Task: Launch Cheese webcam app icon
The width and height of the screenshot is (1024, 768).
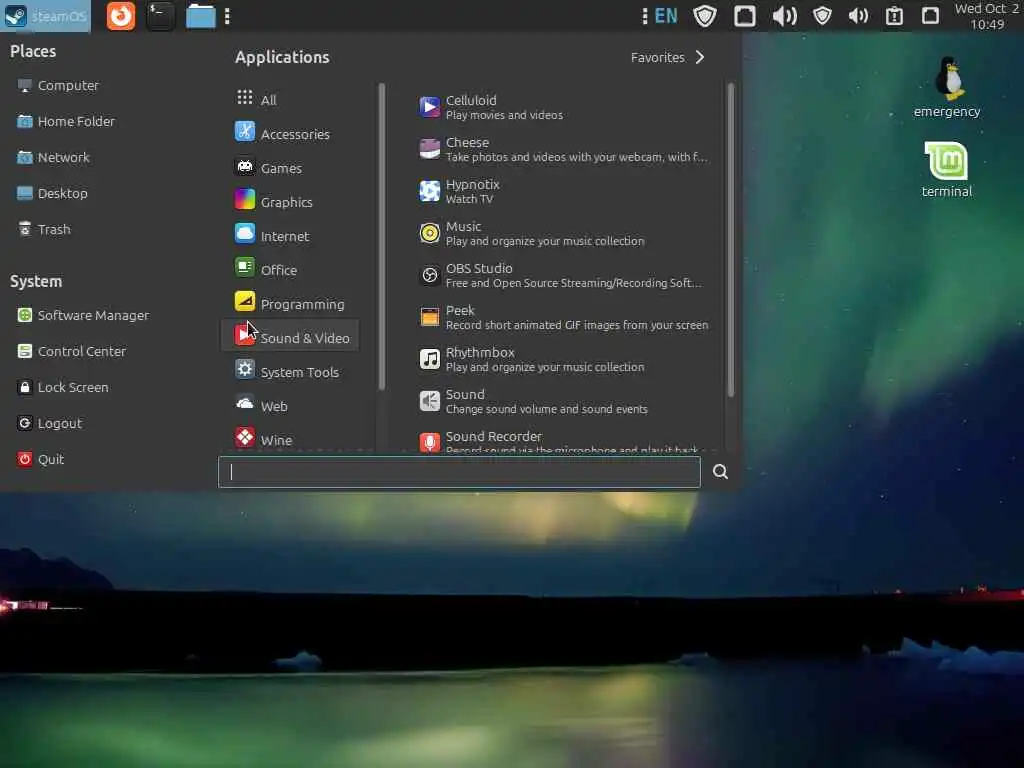Action: coord(429,149)
